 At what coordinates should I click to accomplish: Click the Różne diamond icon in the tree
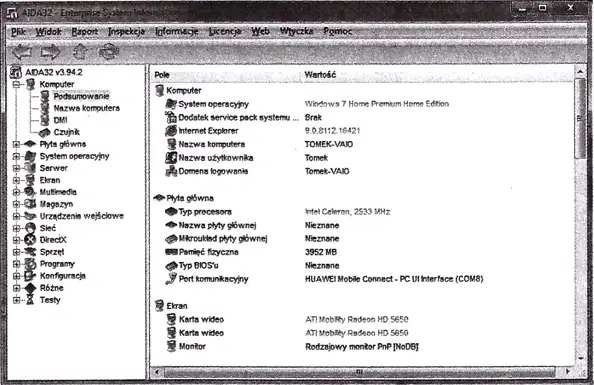coord(30,288)
